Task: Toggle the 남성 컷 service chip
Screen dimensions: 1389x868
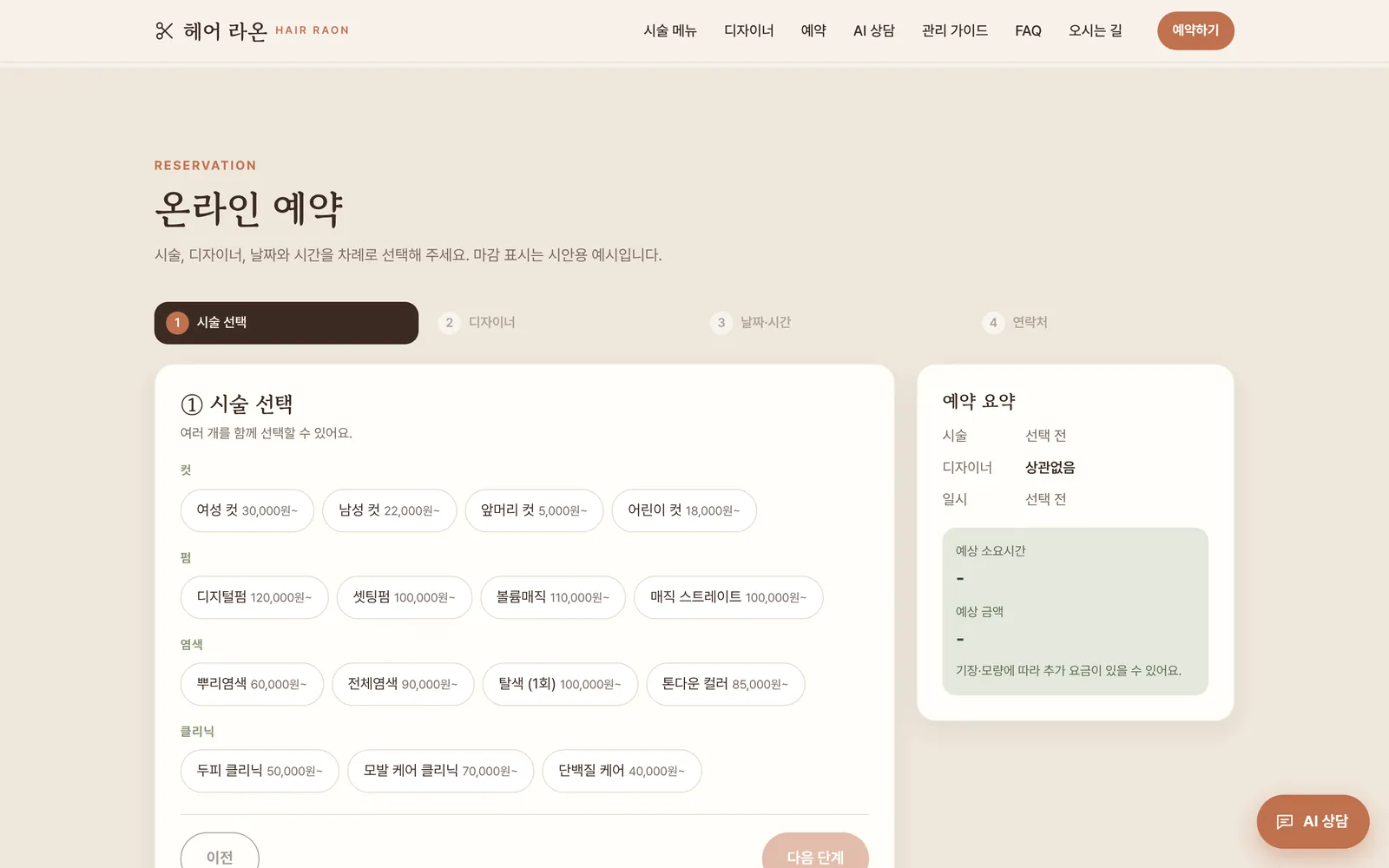Action: coord(389,510)
